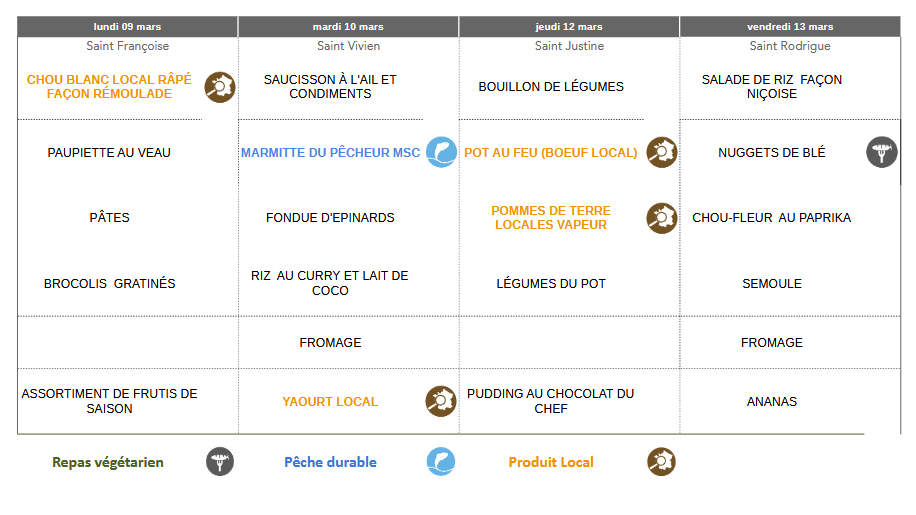Click the Produit Local legend icon
The width and height of the screenshot is (916, 515).
(x=661, y=461)
